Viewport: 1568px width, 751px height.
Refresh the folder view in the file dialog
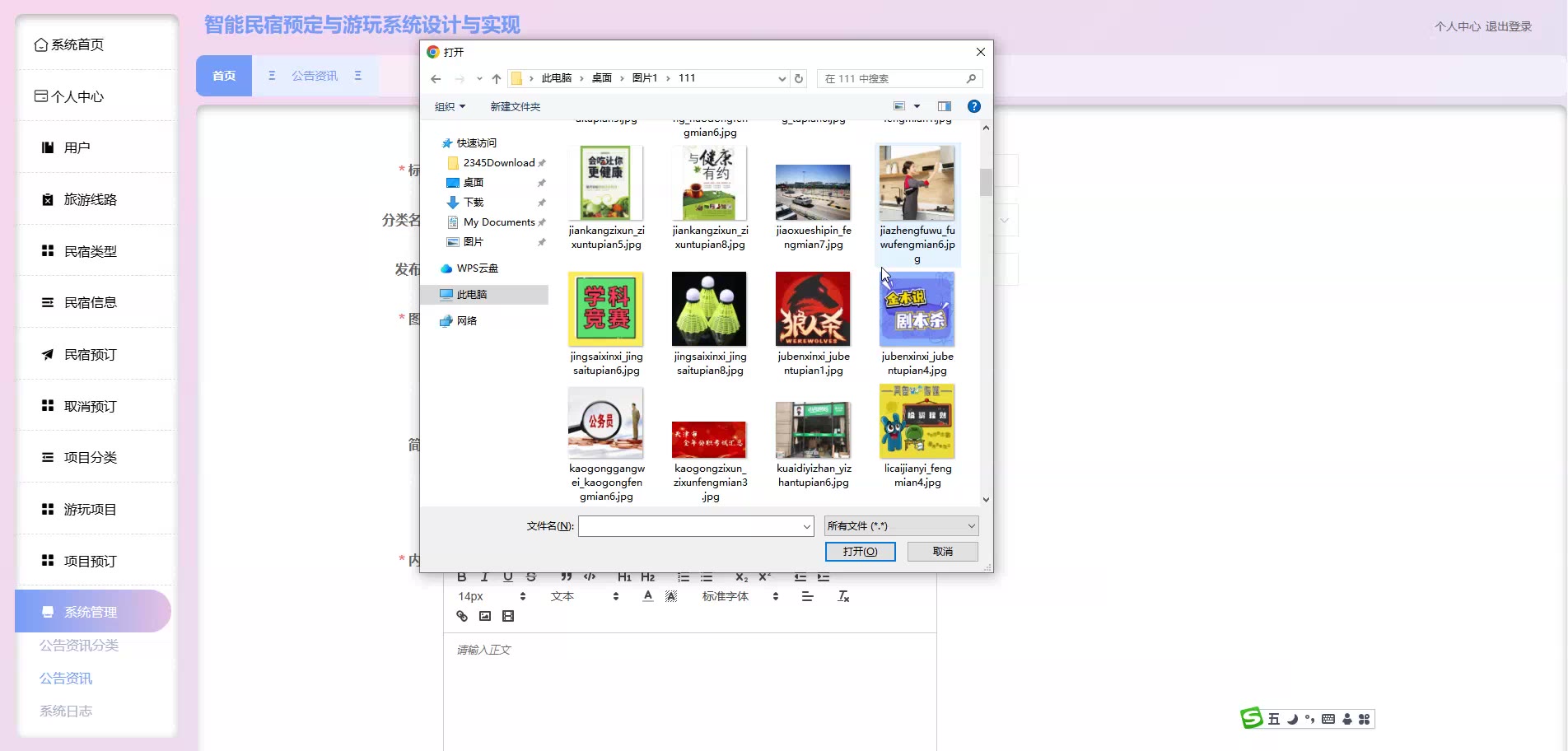click(799, 78)
